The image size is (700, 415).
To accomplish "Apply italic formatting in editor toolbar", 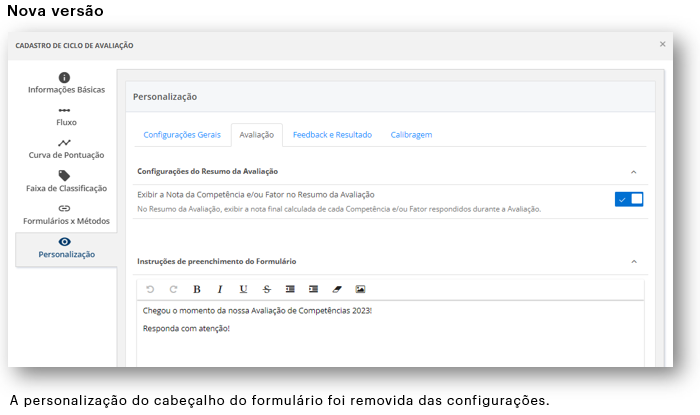I will pyautogui.click(x=220, y=289).
